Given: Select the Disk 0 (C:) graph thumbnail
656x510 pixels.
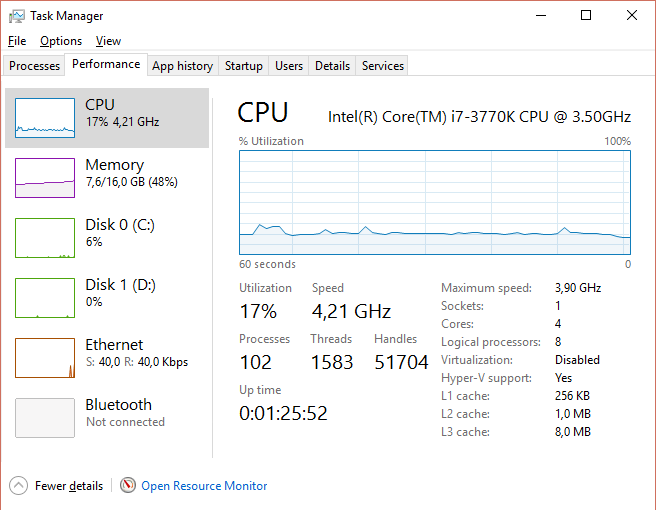Looking at the screenshot, I should click(x=45, y=238).
